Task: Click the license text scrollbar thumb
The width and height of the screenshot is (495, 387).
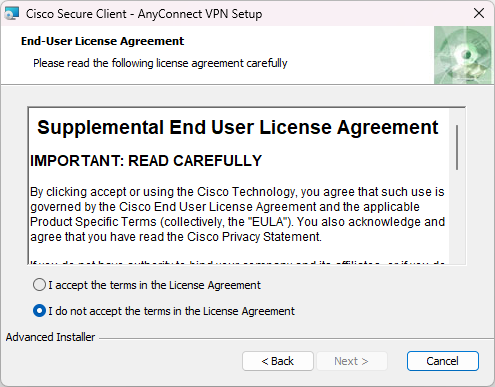Action: pos(457,147)
